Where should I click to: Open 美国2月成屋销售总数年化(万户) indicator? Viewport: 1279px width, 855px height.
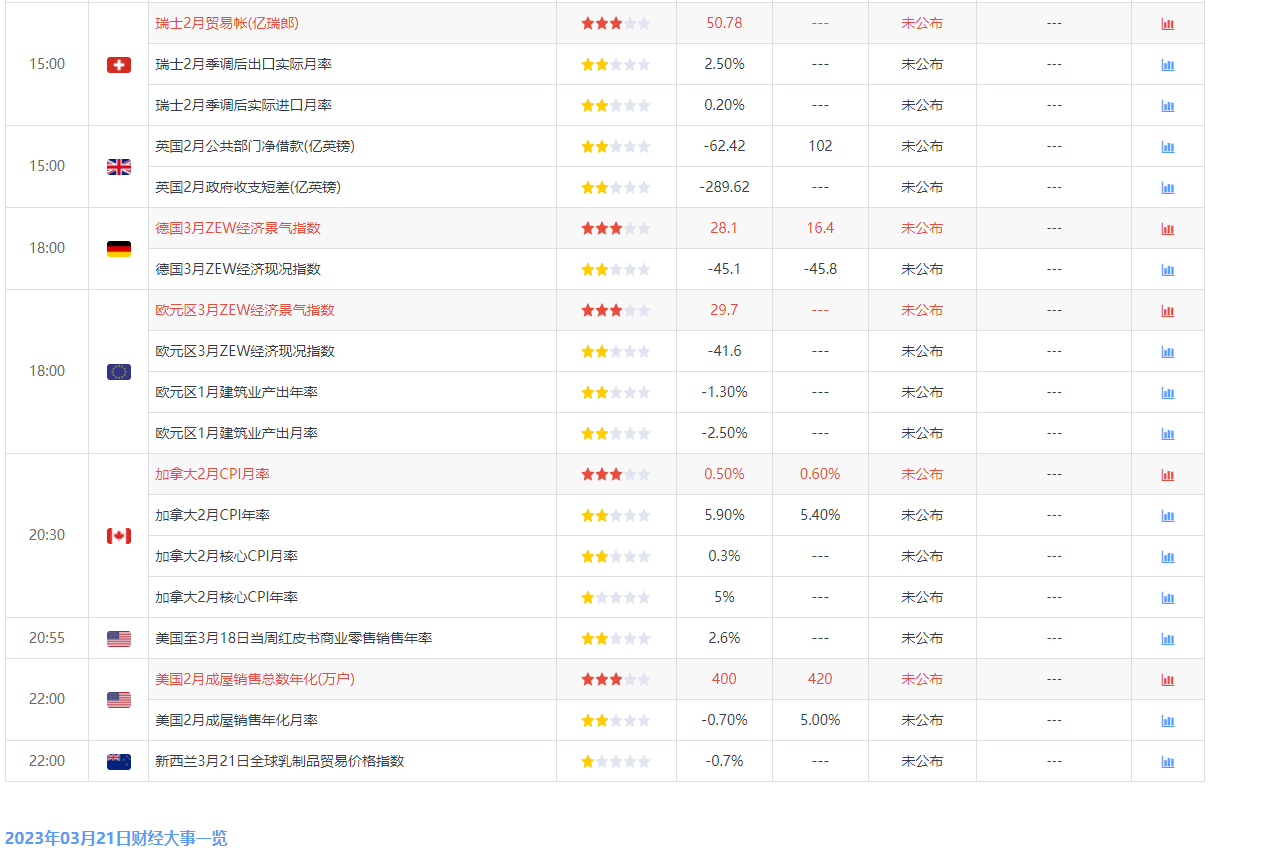(255, 679)
